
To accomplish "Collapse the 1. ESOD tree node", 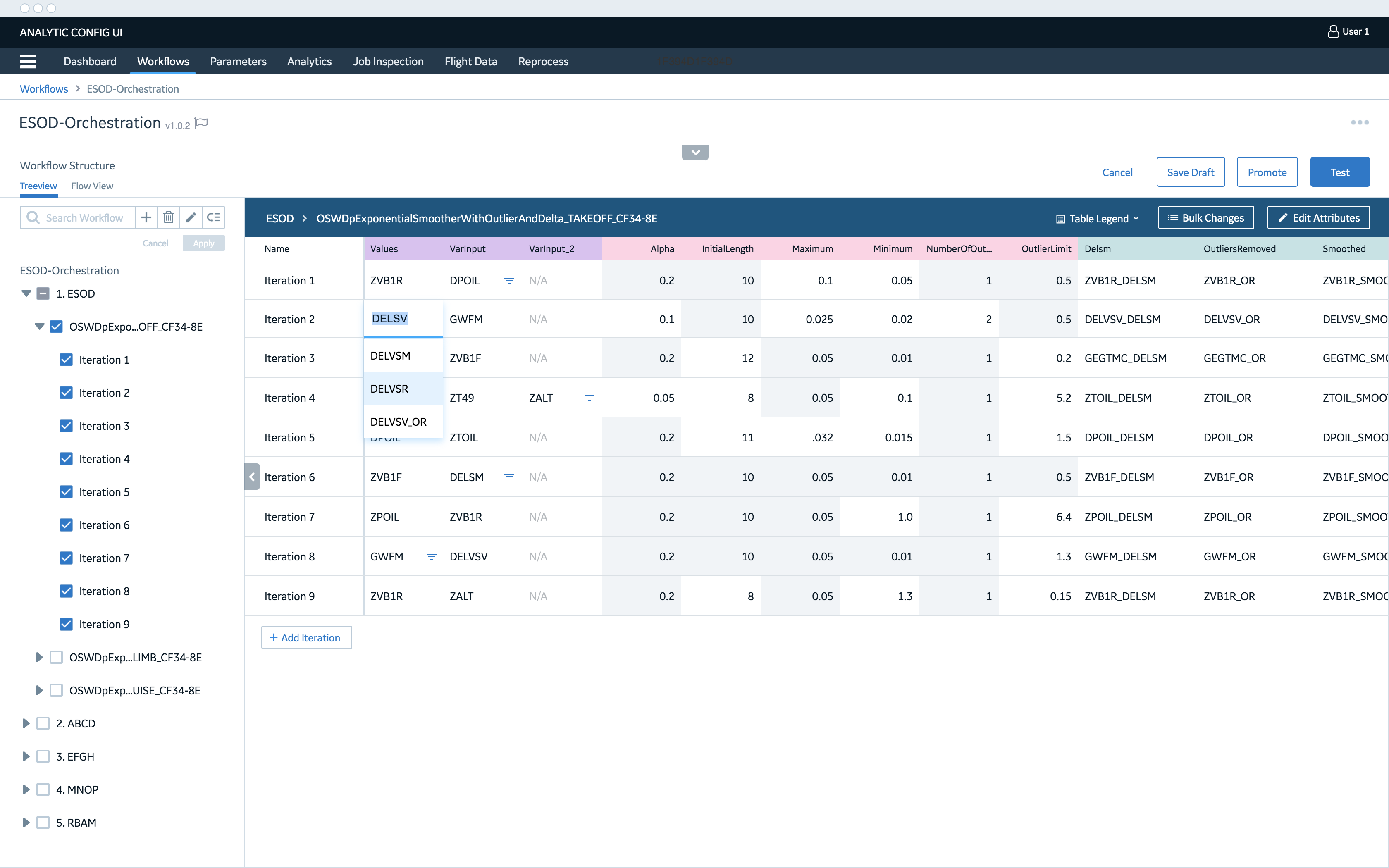I will point(26,293).
